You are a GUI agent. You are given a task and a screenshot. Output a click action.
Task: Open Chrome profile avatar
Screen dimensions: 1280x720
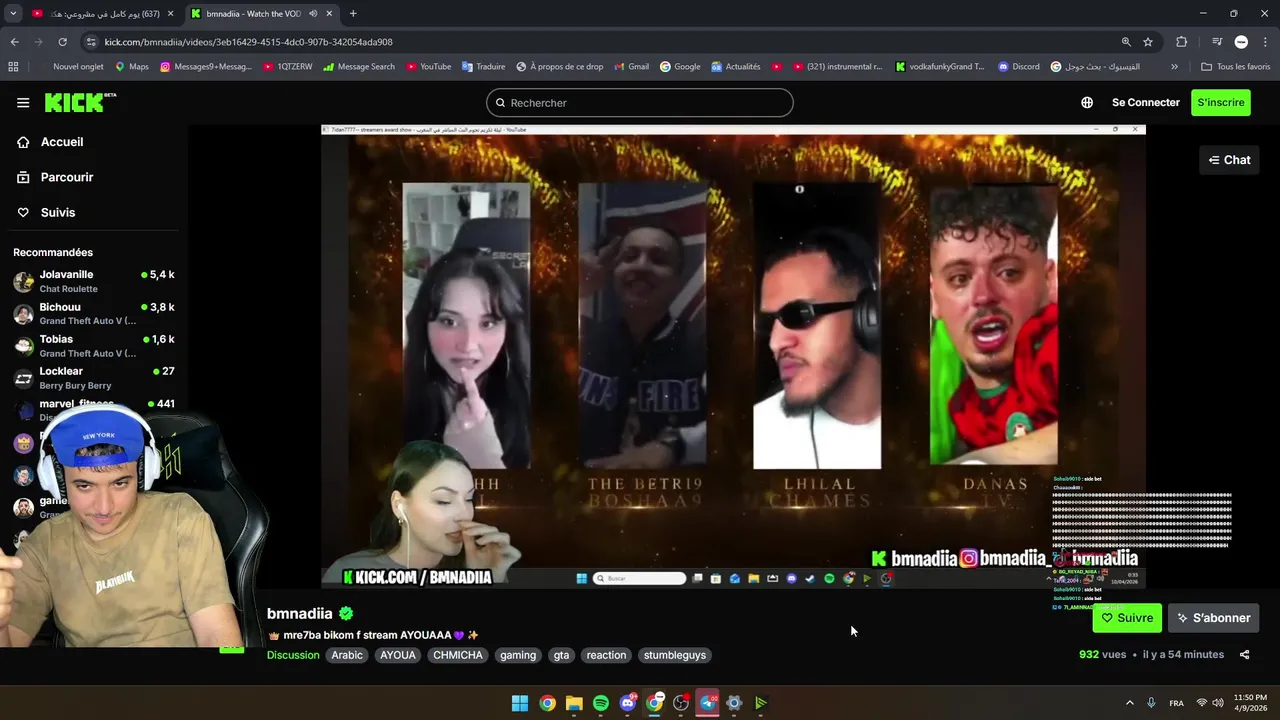point(1241,42)
